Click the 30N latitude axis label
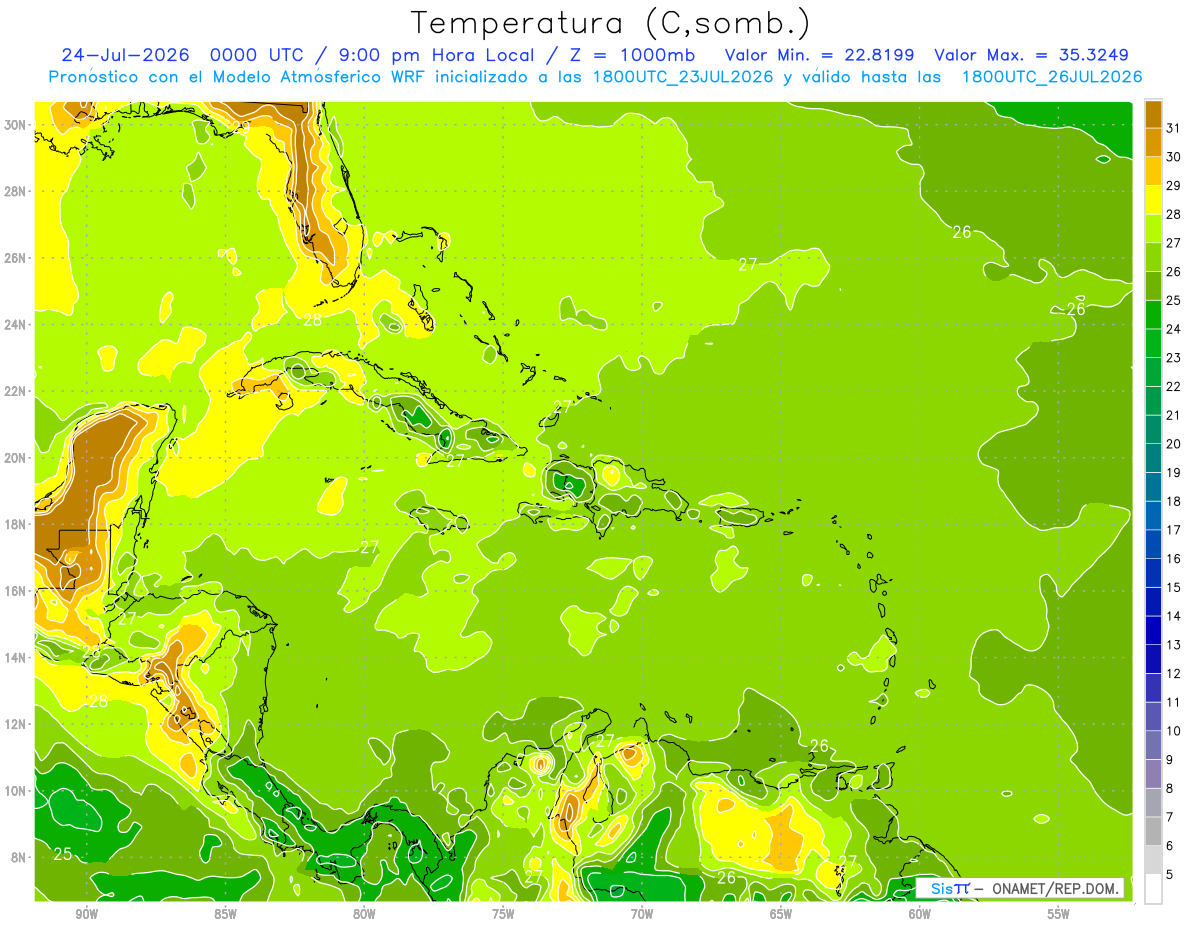The height and width of the screenshot is (927, 1200). (16, 125)
